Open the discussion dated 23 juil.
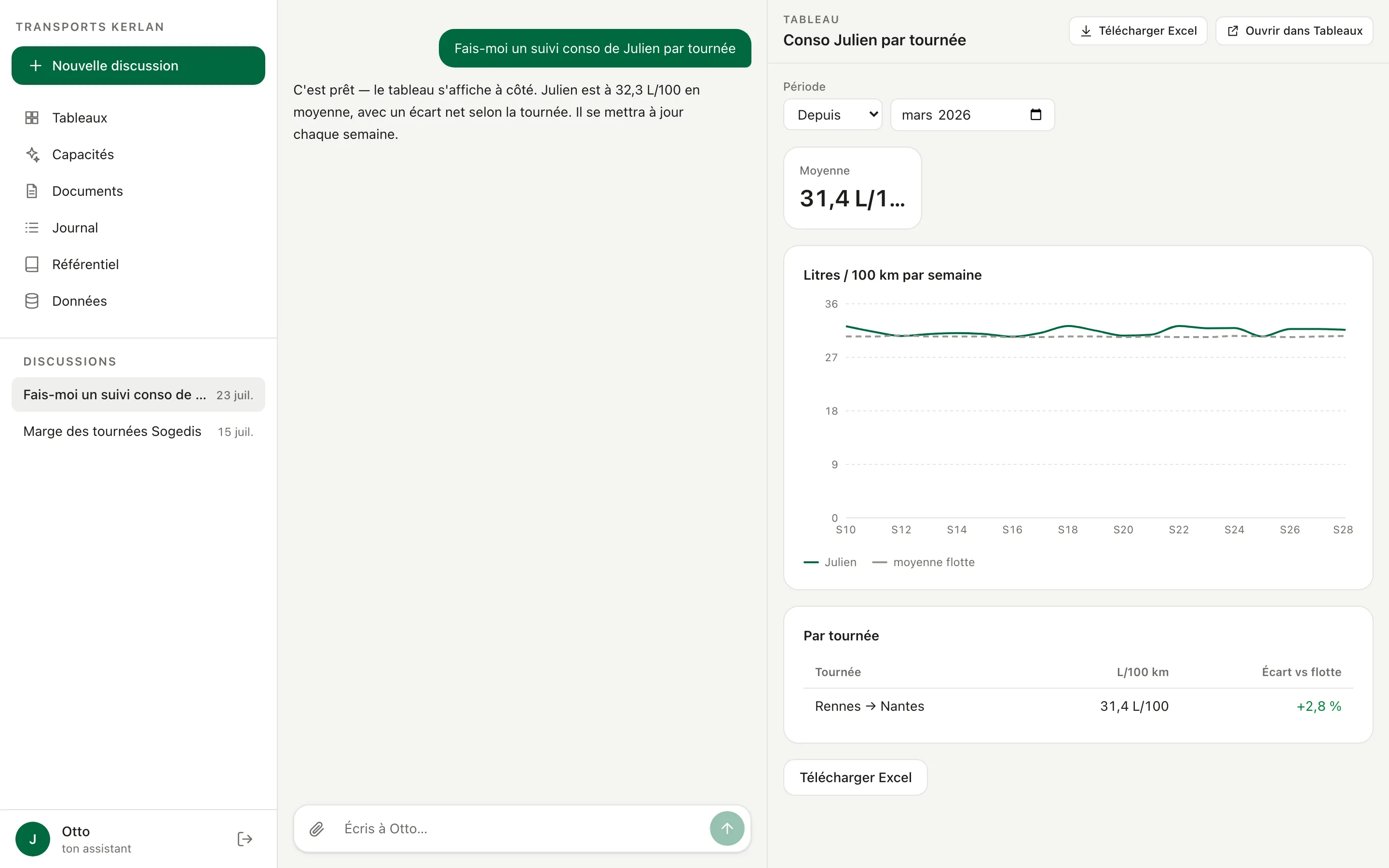 pyautogui.click(x=138, y=394)
